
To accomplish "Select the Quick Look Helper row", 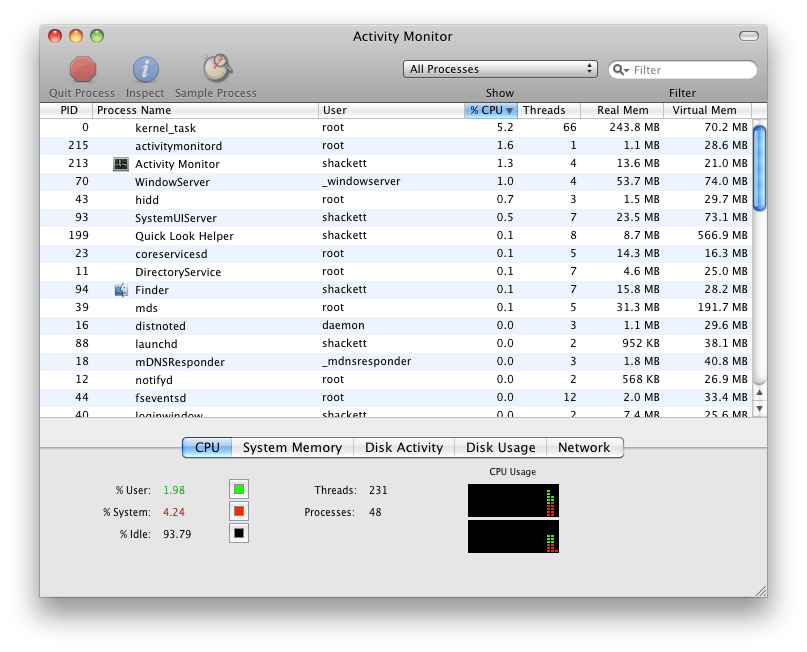I will point(396,236).
